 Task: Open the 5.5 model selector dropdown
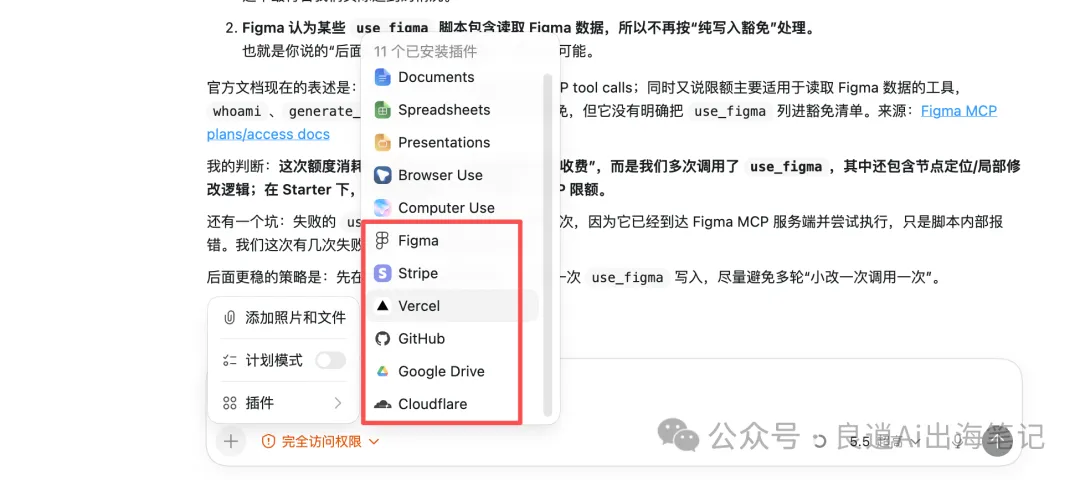point(884,442)
